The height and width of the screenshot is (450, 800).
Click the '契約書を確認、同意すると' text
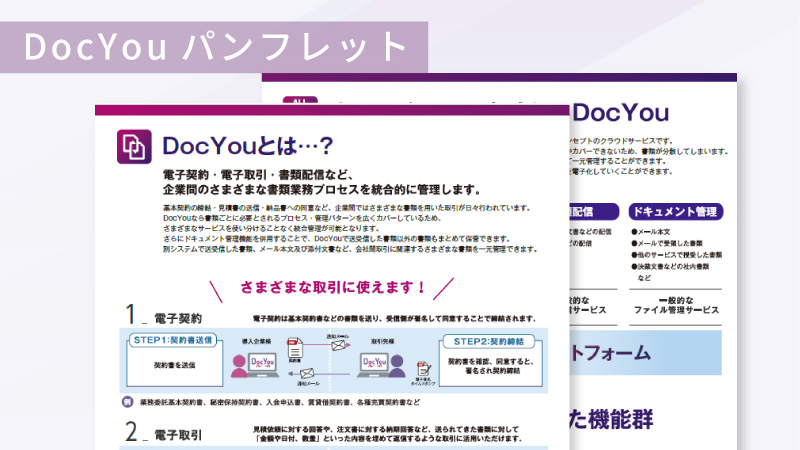coord(490,361)
